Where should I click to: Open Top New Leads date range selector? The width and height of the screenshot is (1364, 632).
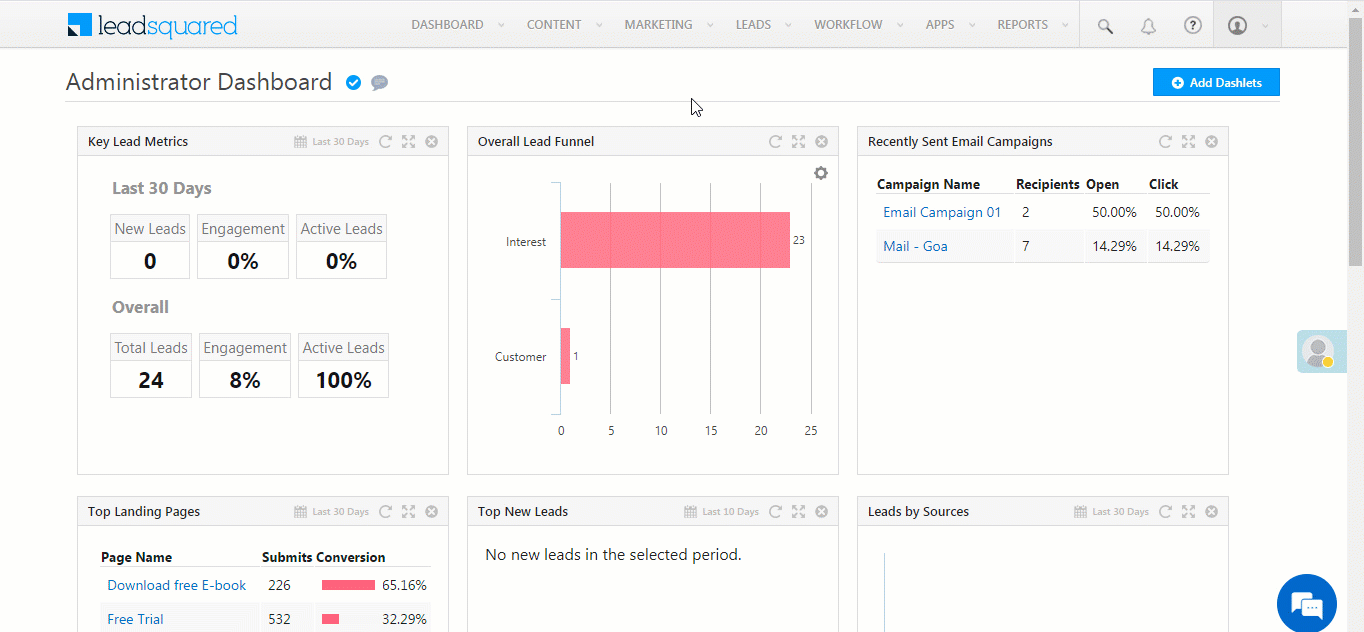point(721,512)
